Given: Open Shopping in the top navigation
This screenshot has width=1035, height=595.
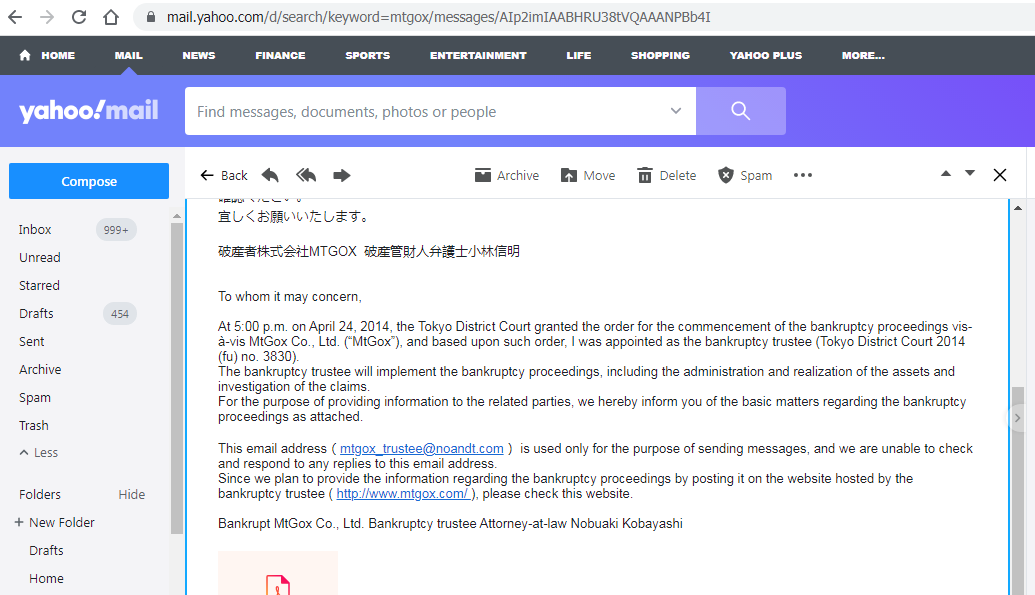Looking at the screenshot, I should [660, 55].
